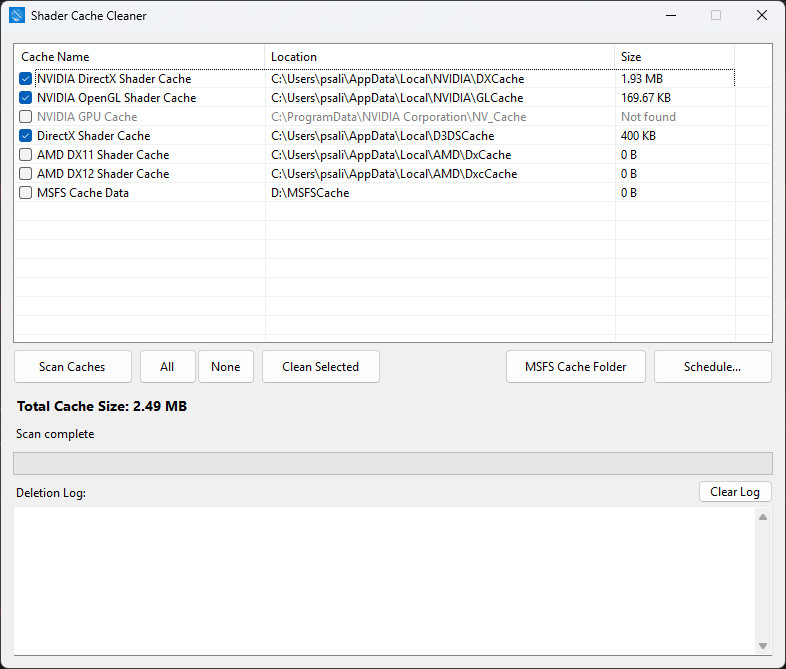Uncheck the NVIDIA DirectX Shader Cache checkbox

pyautogui.click(x=26, y=79)
